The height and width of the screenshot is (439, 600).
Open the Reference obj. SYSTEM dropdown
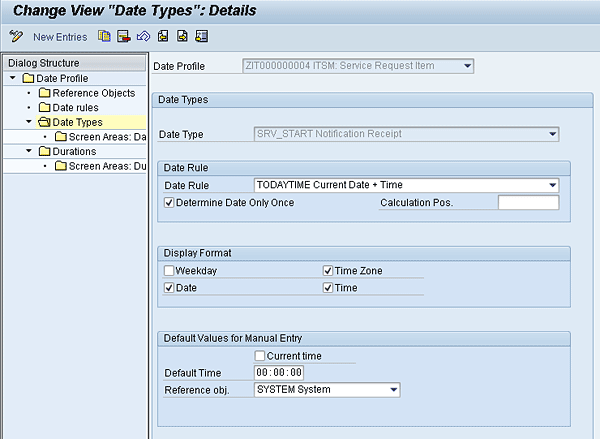394,390
